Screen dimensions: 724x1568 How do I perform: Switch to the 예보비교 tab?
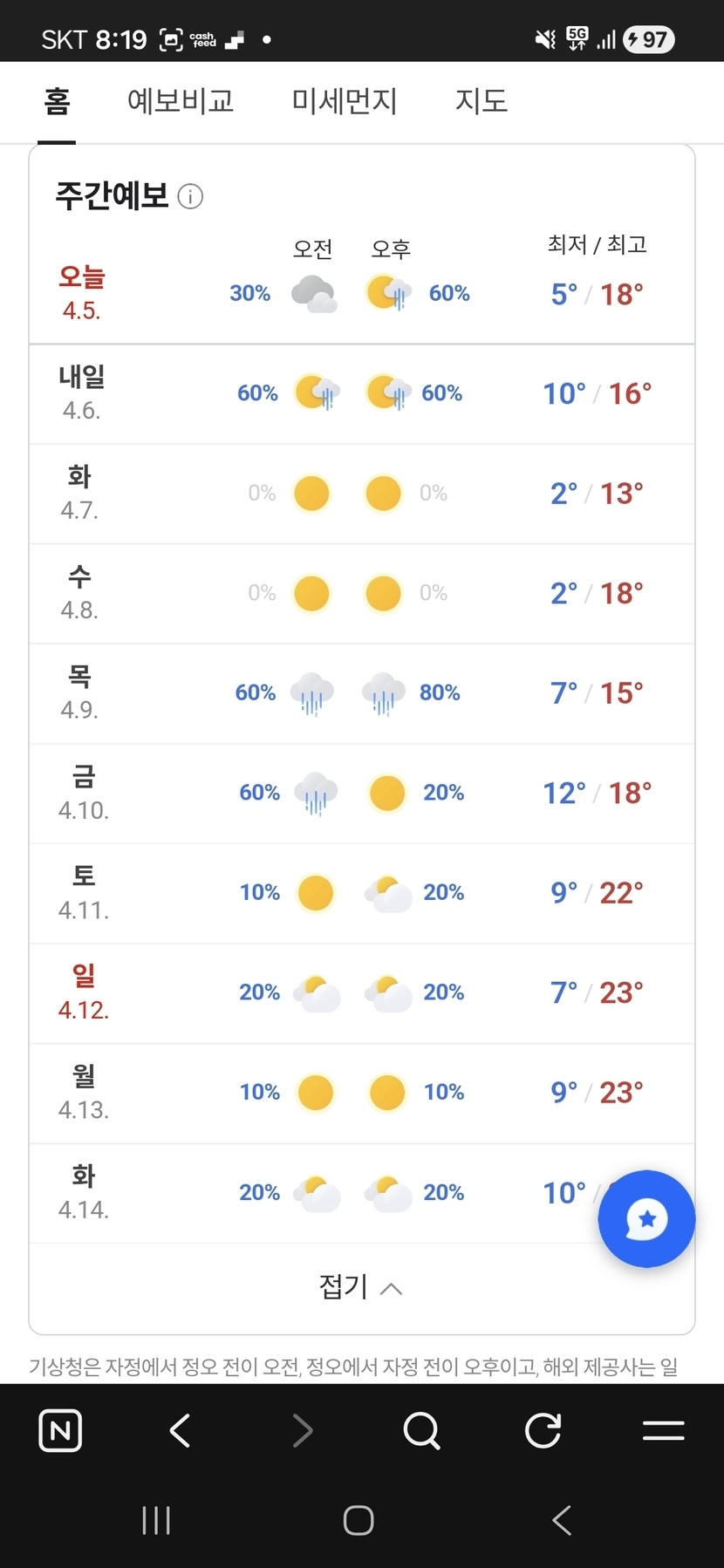pyautogui.click(x=181, y=101)
